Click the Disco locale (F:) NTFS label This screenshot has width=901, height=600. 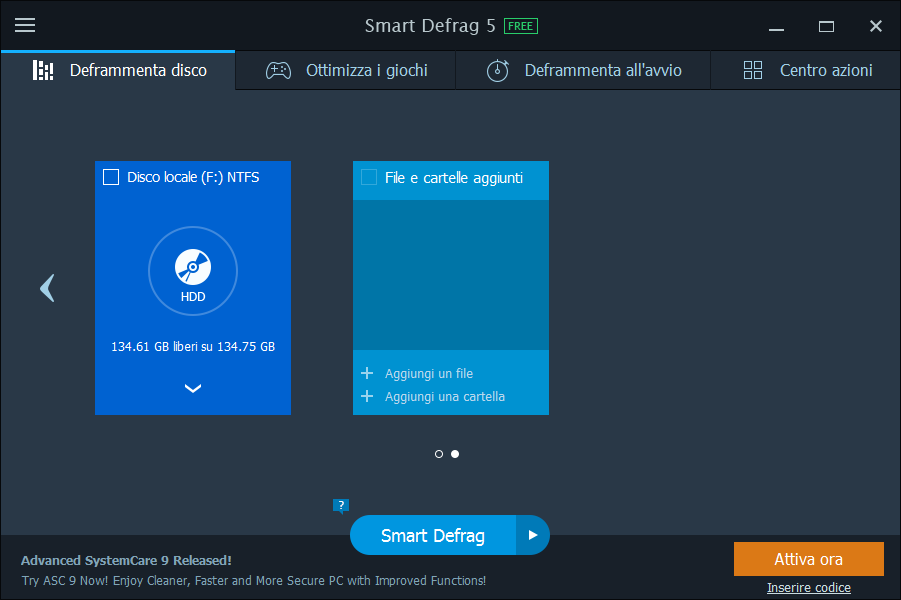coord(193,177)
